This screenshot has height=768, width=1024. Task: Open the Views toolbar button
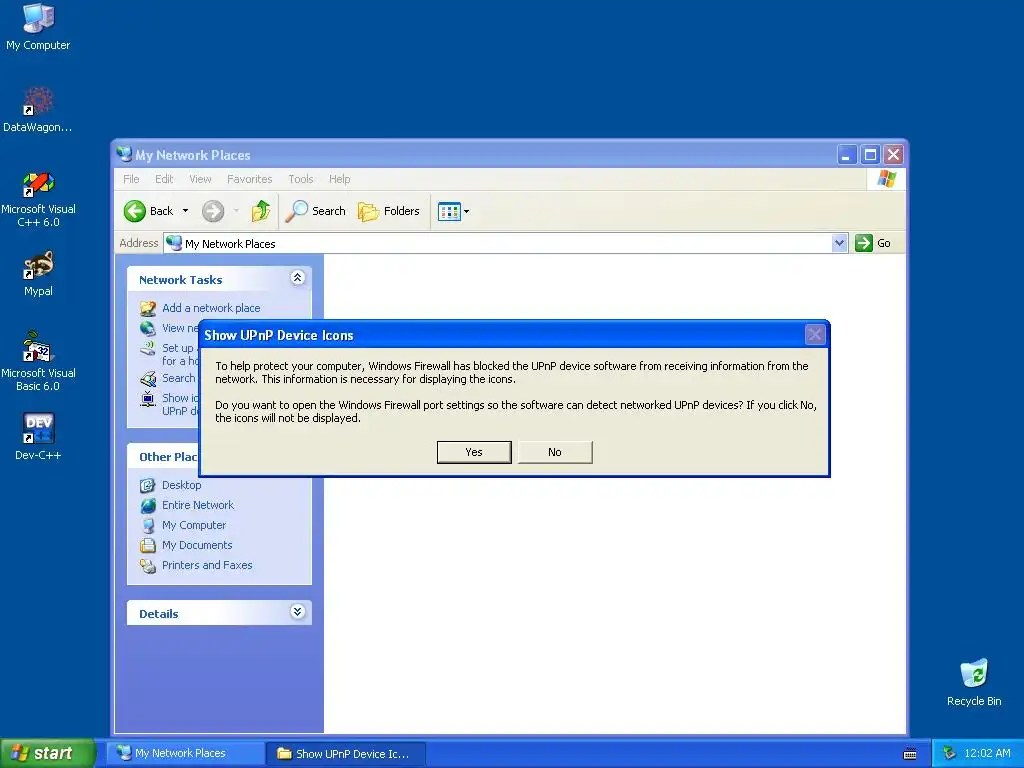click(449, 212)
